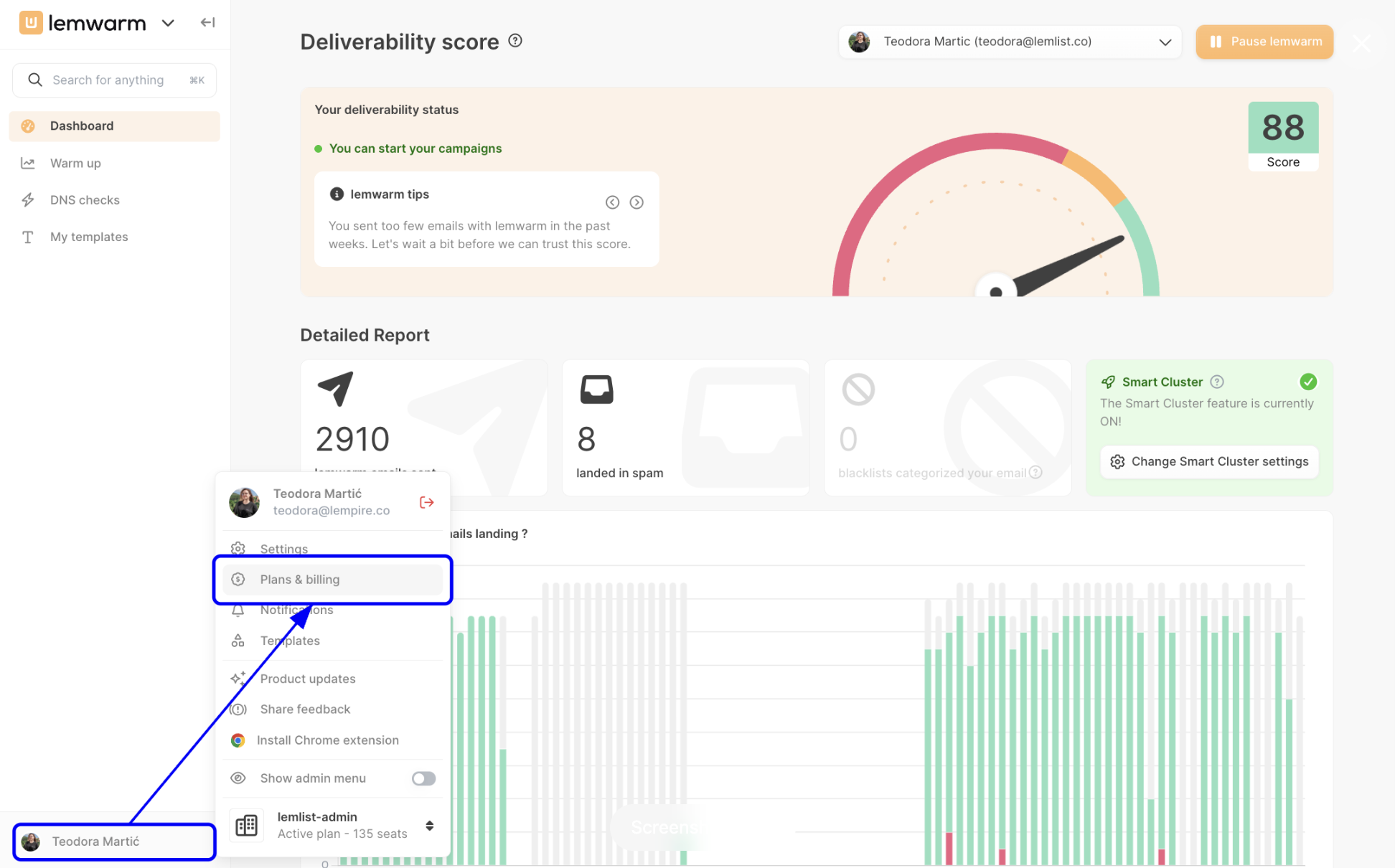Expand the lemwarm product switcher chevron
1395x868 pixels.
pos(168,23)
